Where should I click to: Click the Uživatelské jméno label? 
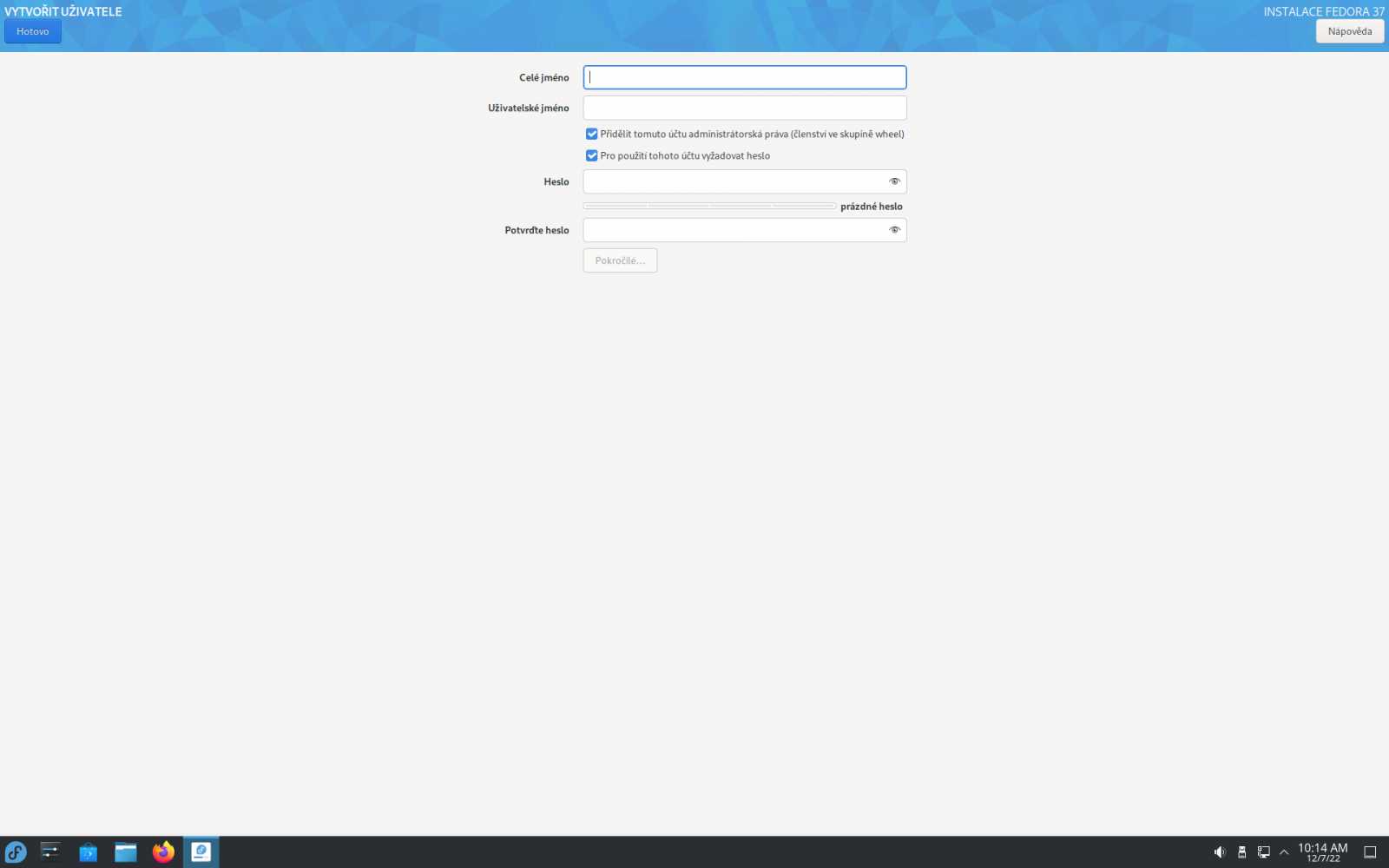coord(529,108)
